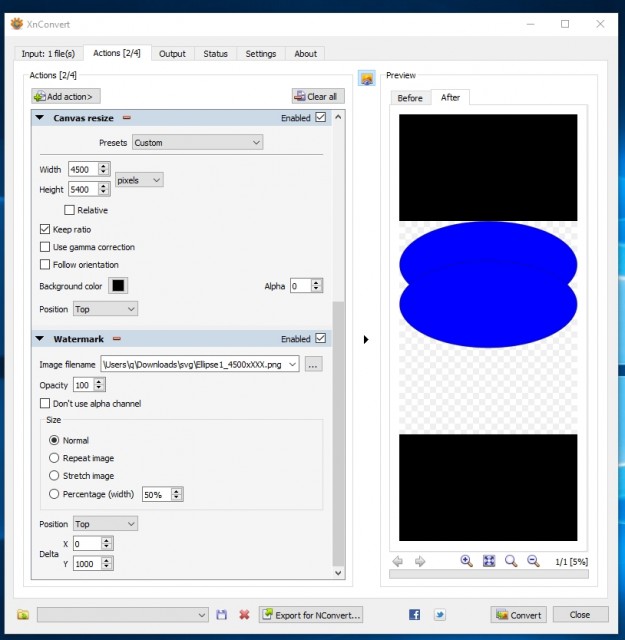This screenshot has width=625, height=640.
Task: Click the Height value field
Action: (83, 189)
